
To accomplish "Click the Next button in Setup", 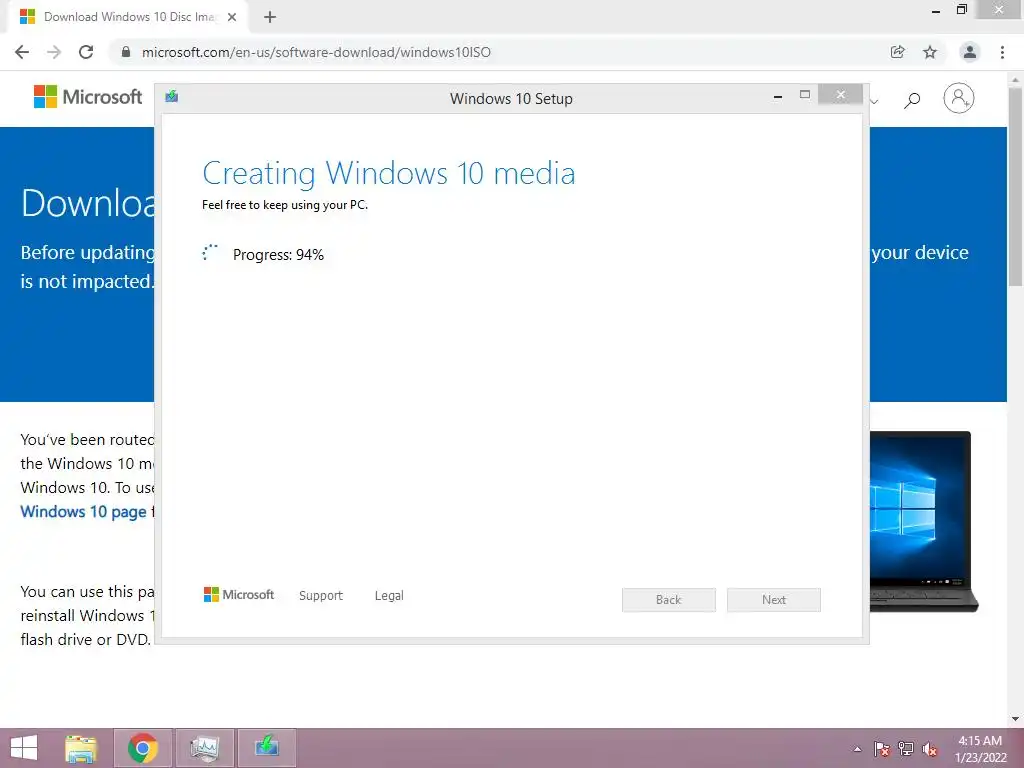I will point(774,600).
